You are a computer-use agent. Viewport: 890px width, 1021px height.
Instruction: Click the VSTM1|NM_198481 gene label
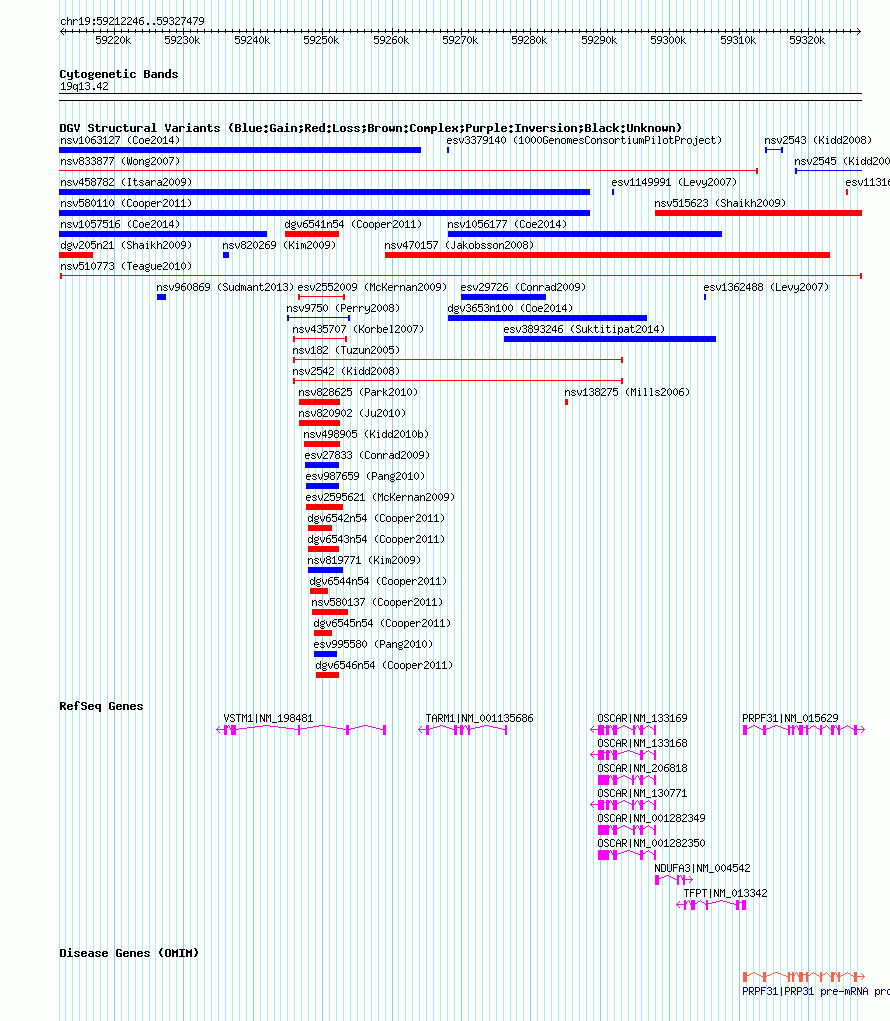point(268,718)
